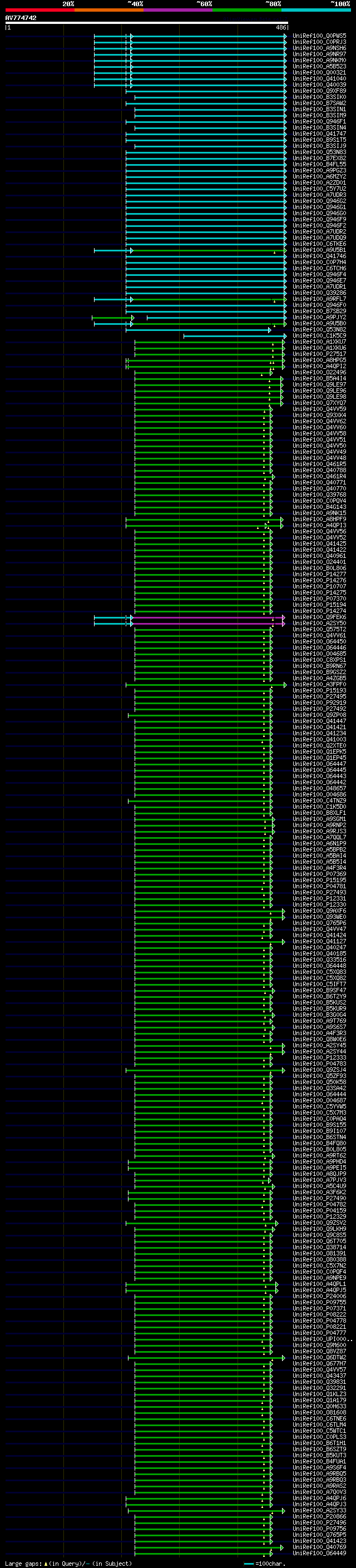Select UniRef100_B9S155 label
Viewport: 356px width, 1568px height.
(x=319, y=1125)
